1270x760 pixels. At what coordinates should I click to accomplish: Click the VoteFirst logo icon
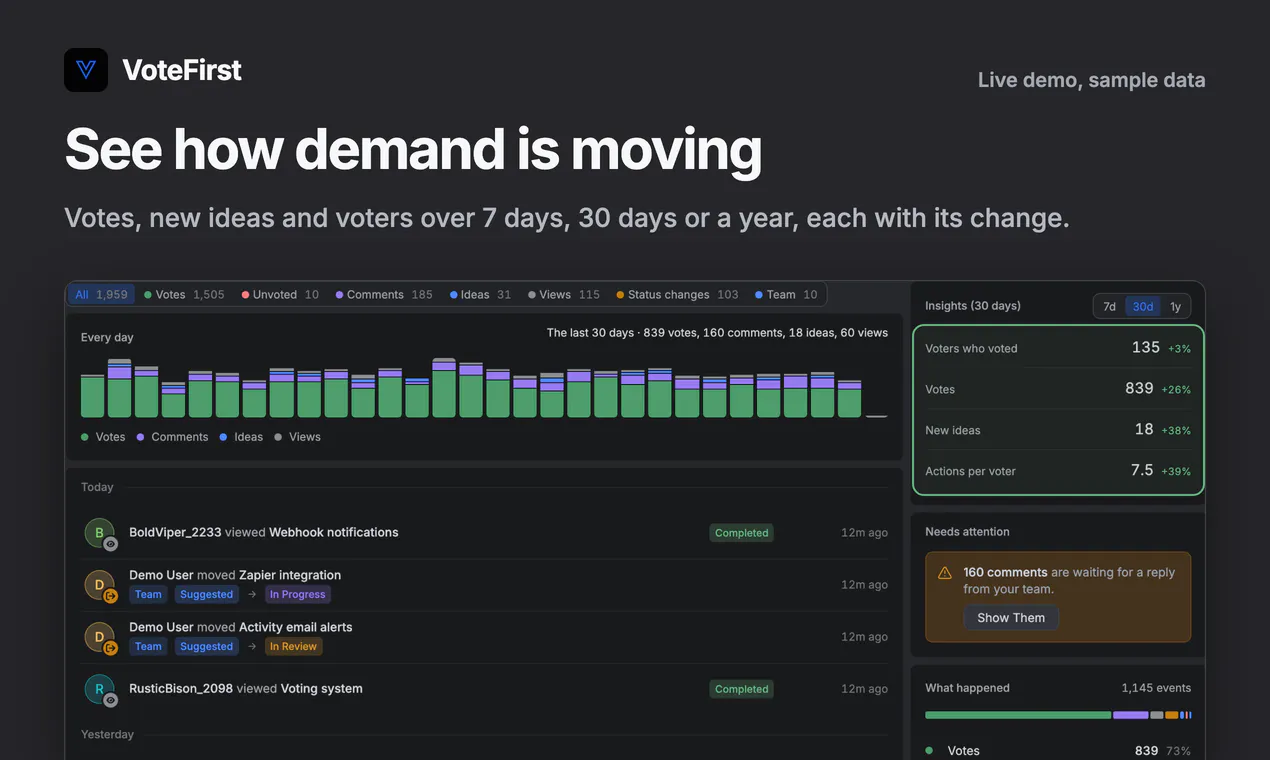click(x=86, y=70)
